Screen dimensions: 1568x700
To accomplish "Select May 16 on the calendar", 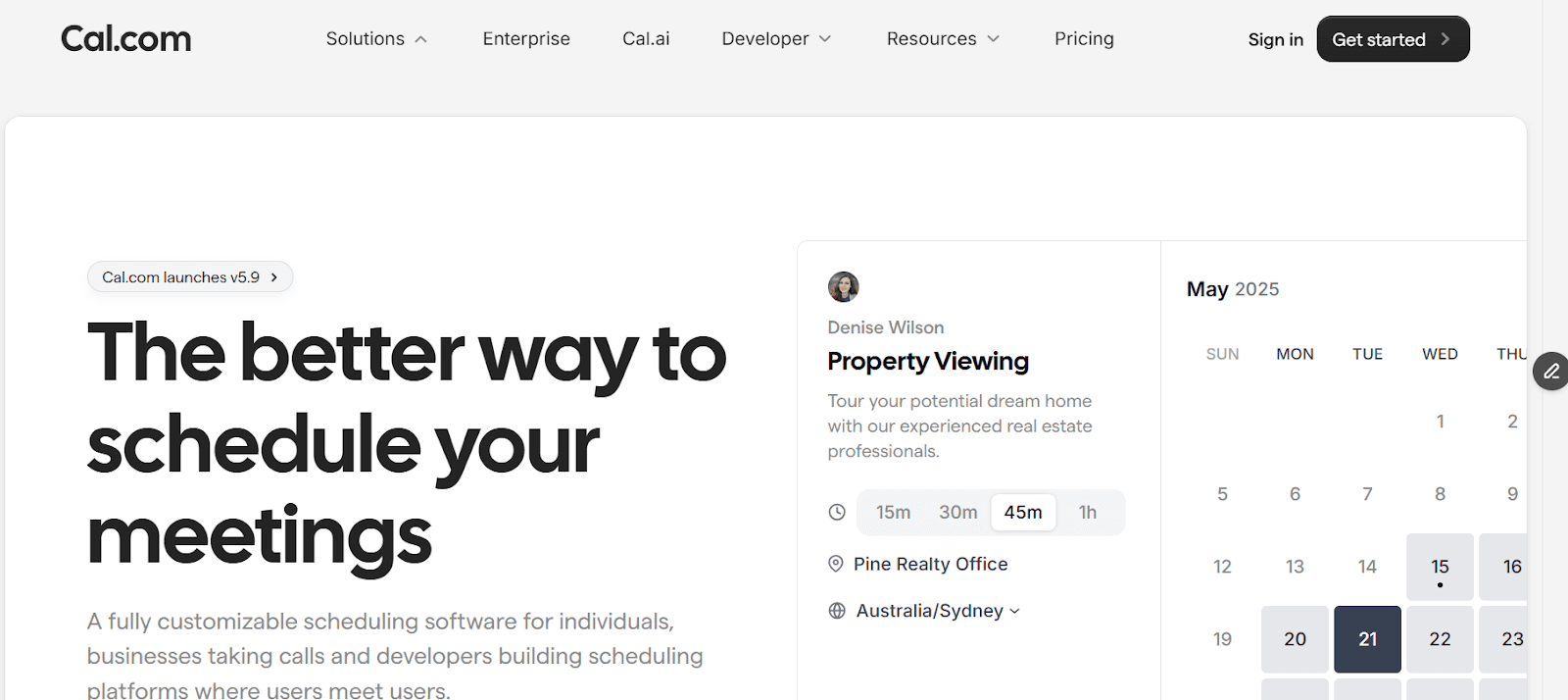I will point(1503,567).
